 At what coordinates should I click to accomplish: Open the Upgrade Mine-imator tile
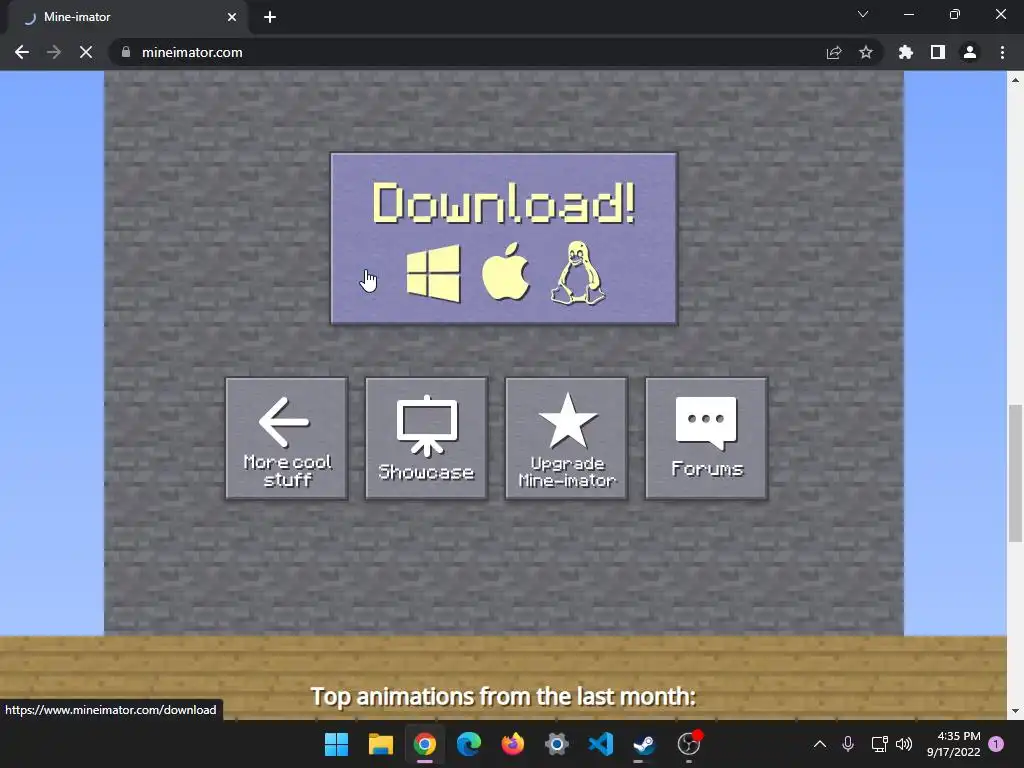566,438
